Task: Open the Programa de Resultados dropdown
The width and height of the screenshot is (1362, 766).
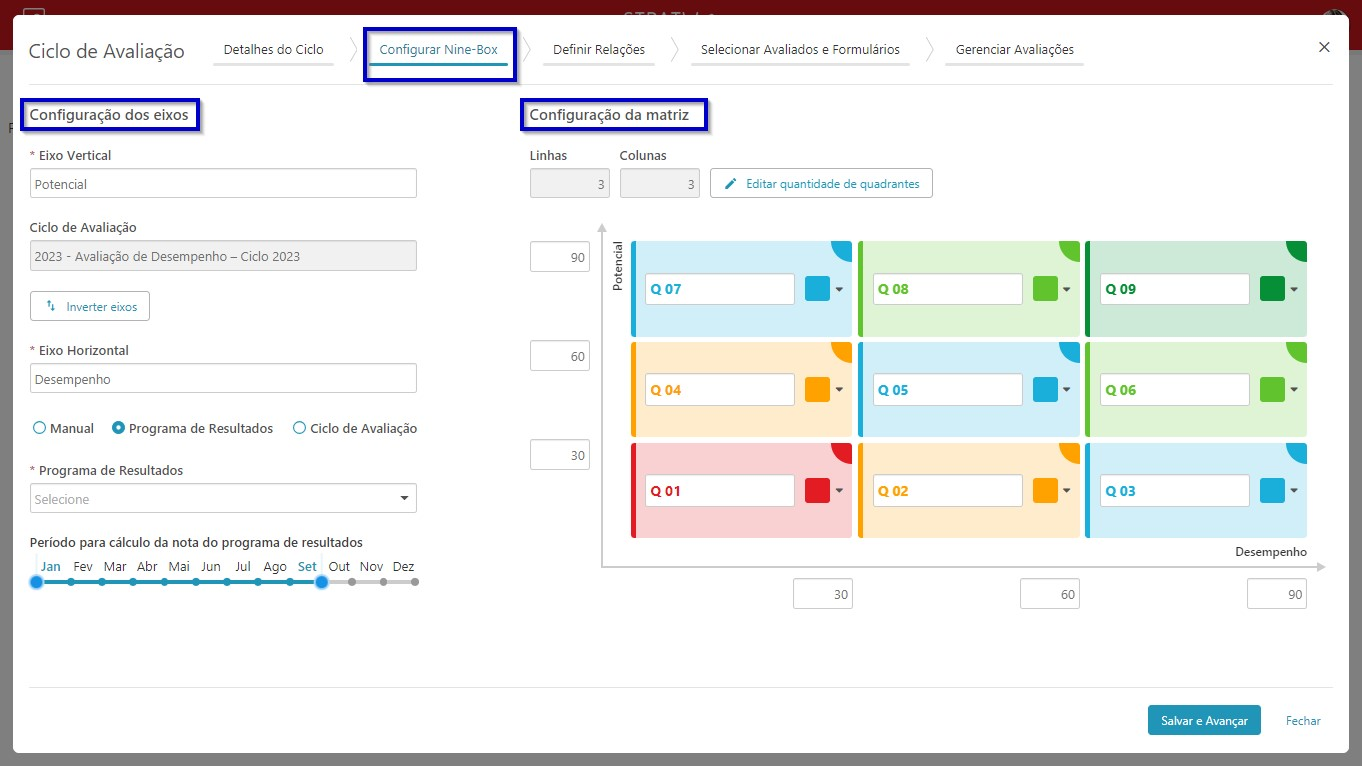Action: point(223,498)
